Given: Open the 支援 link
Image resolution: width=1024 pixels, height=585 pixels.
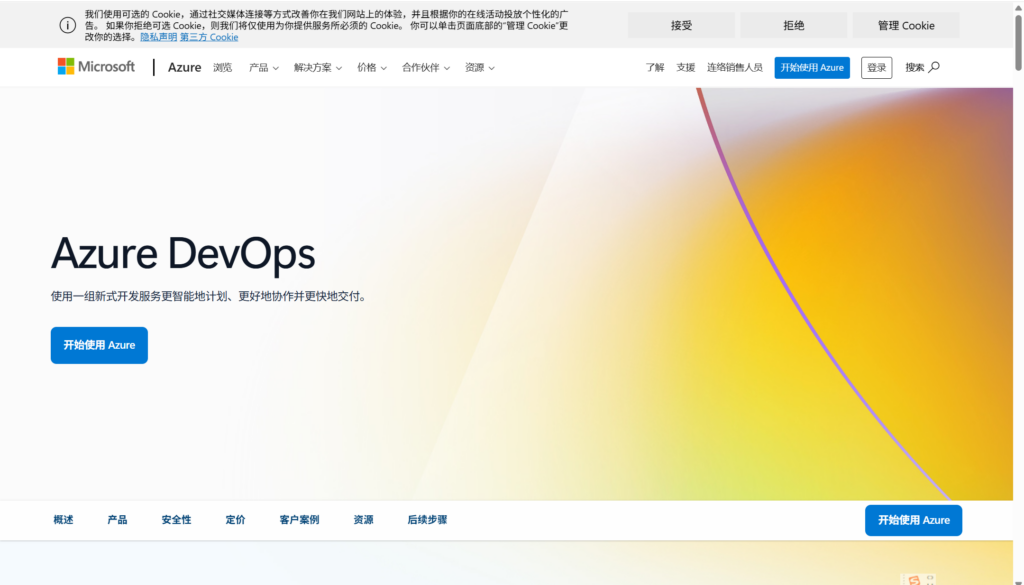Looking at the screenshot, I should coord(686,67).
